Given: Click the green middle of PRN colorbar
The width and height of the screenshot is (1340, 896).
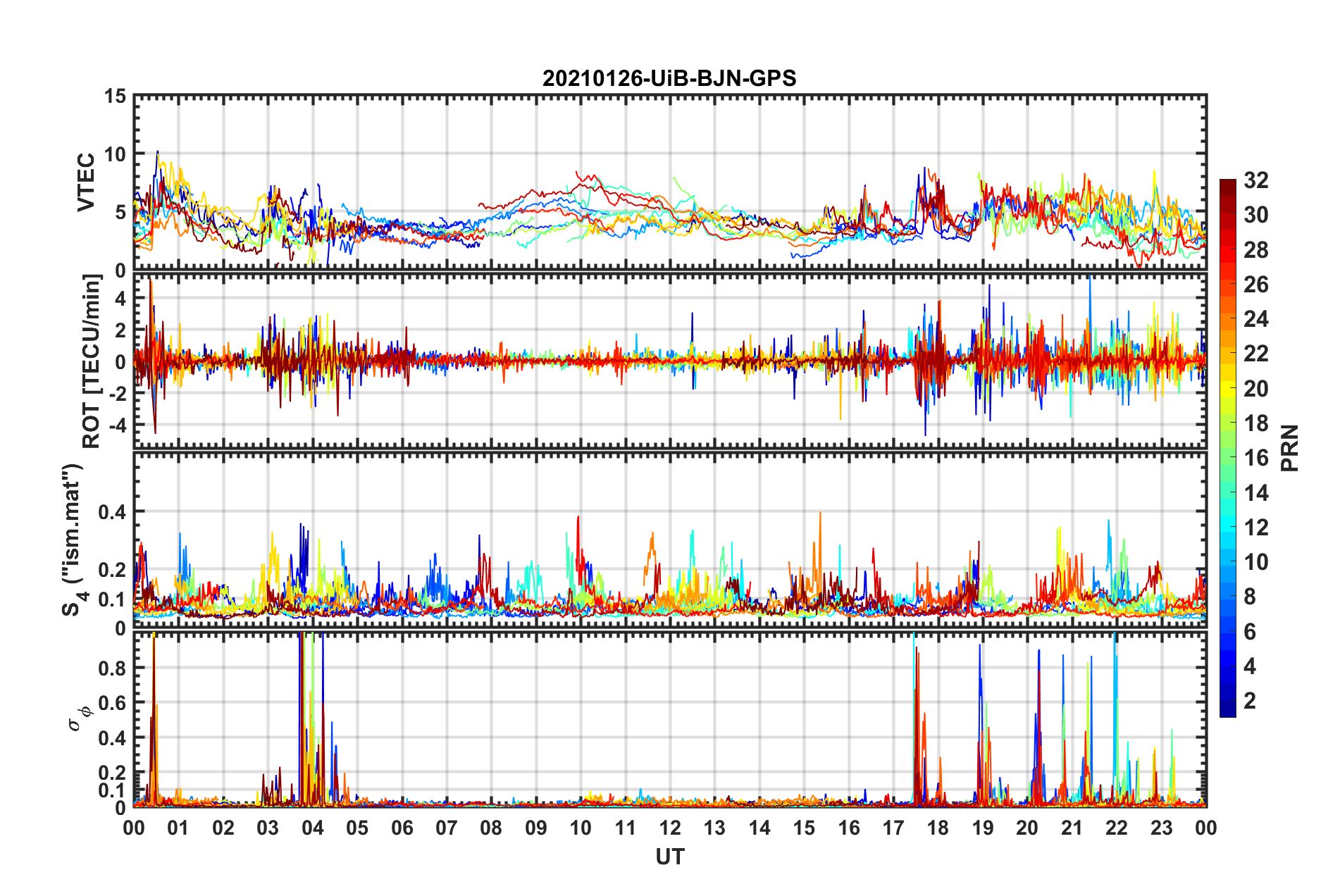Looking at the screenshot, I should pyautogui.click(x=1227, y=448).
